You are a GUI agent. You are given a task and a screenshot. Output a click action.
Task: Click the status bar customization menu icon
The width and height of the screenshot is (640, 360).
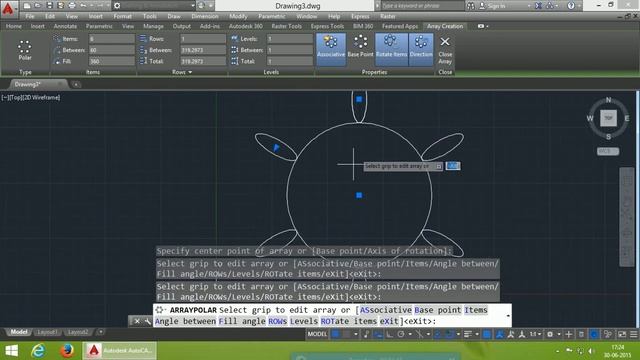pos(633,334)
